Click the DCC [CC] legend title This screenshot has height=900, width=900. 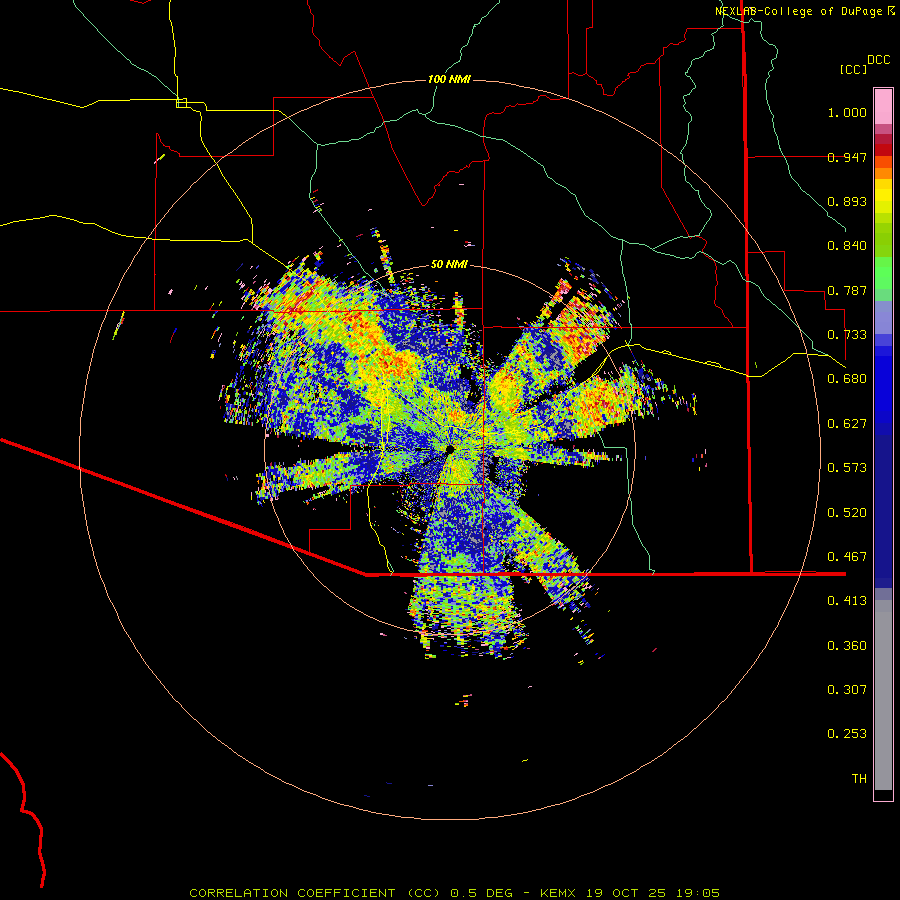864,64
